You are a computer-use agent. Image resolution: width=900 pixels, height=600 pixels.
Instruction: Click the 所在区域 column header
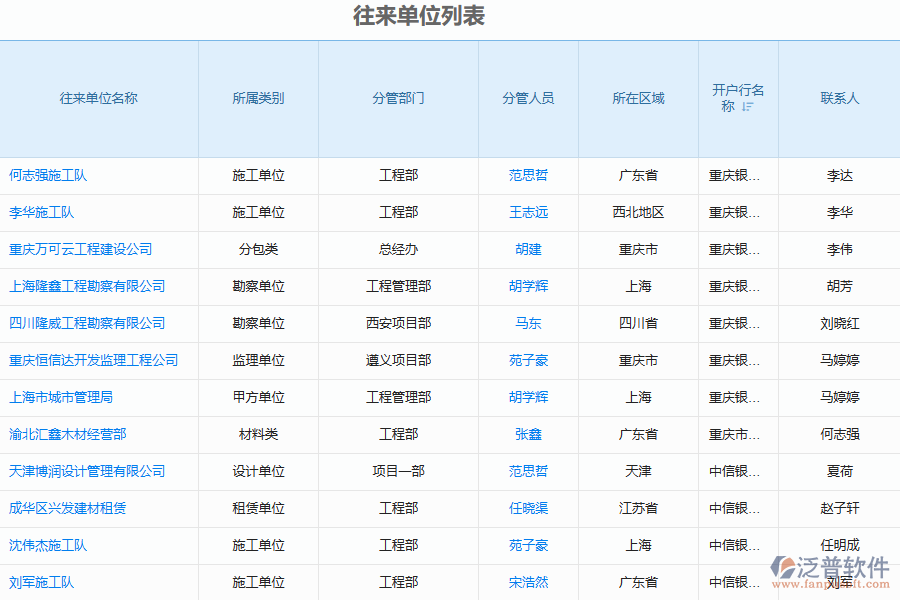pos(638,98)
